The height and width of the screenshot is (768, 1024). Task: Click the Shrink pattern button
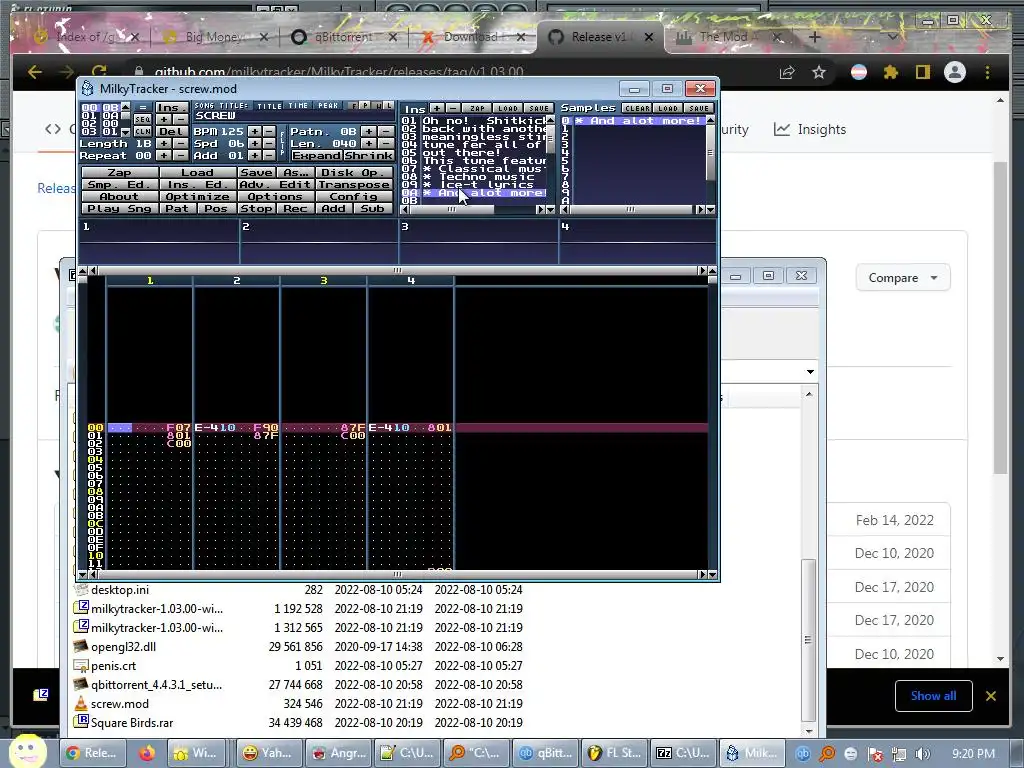[368, 155]
